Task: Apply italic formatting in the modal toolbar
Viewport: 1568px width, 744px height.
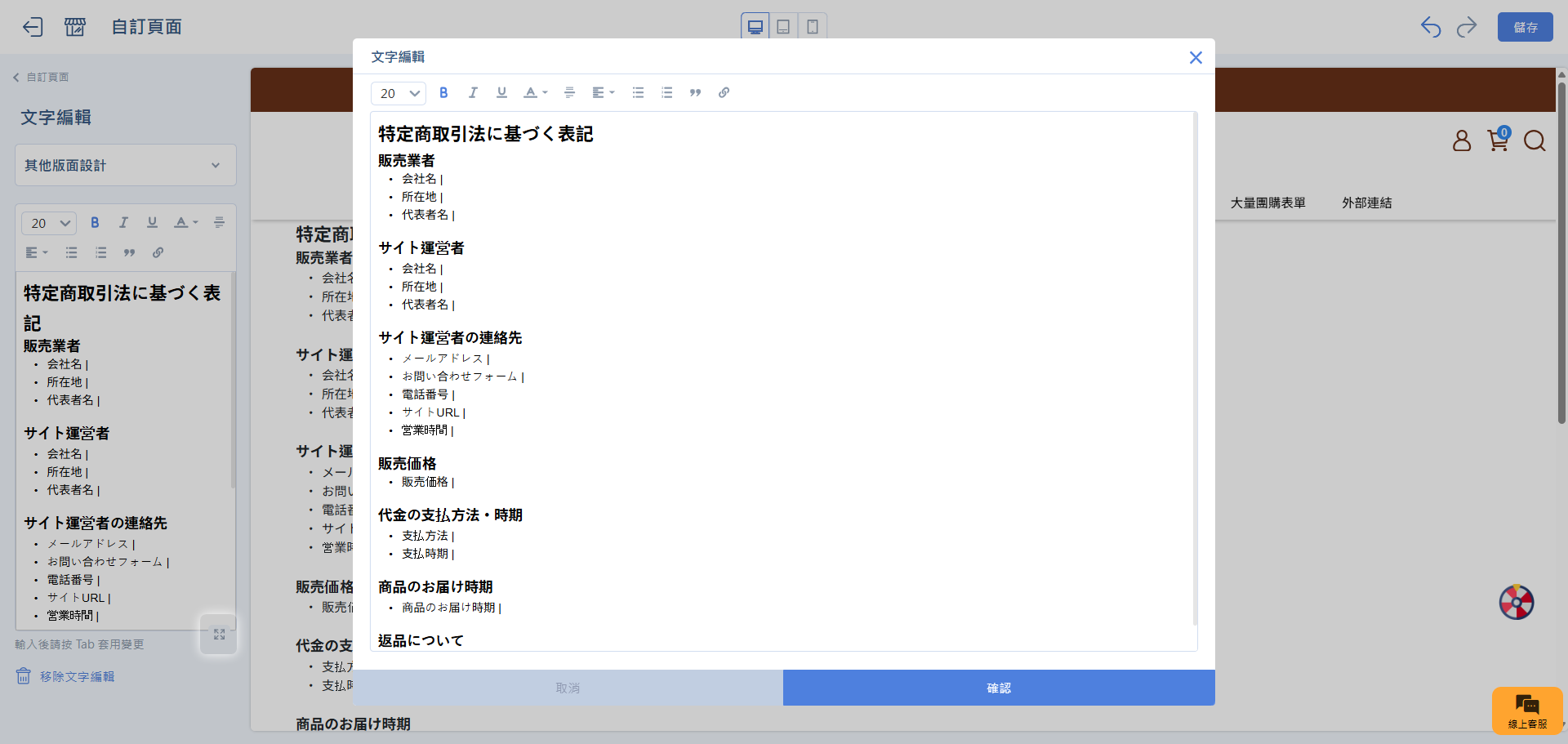Action: point(473,93)
